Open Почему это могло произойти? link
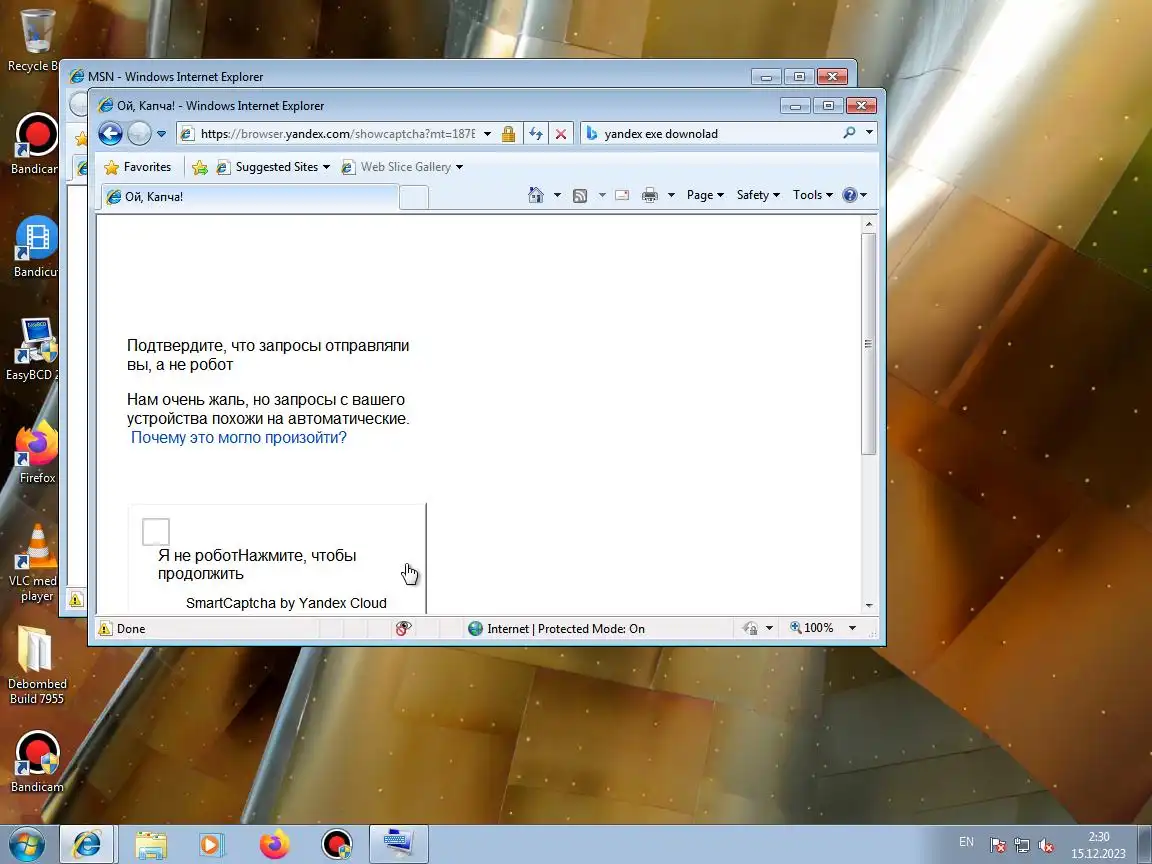 (x=239, y=438)
